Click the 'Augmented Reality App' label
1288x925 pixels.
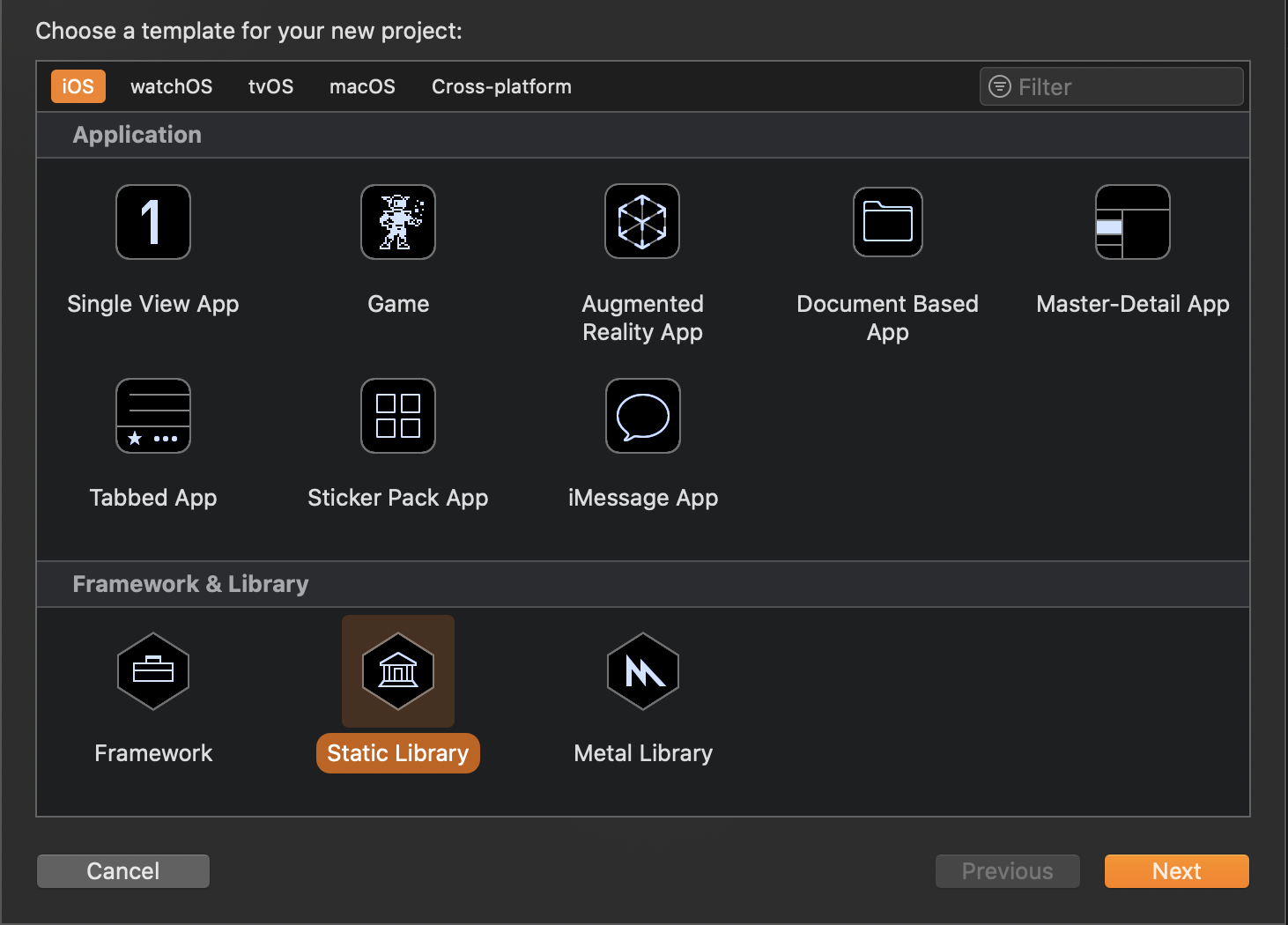tap(643, 318)
